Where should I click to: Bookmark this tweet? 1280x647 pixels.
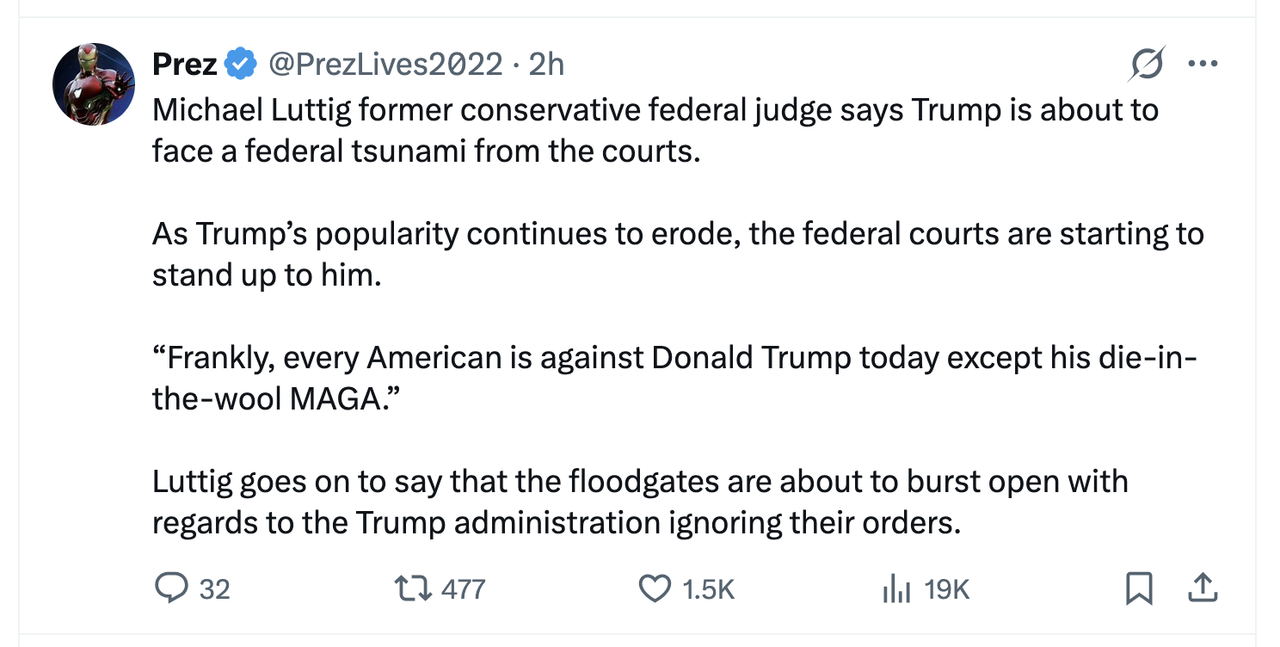[1138, 589]
